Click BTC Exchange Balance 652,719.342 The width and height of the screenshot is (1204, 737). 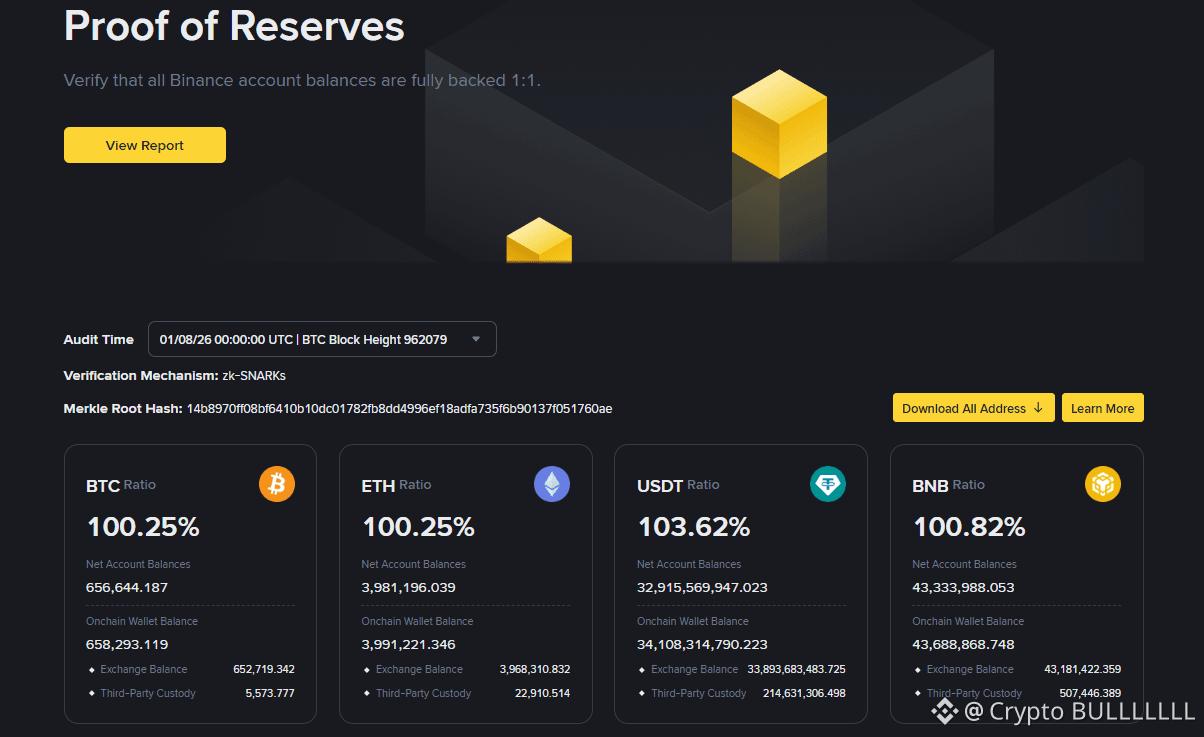pyautogui.click(x=264, y=669)
